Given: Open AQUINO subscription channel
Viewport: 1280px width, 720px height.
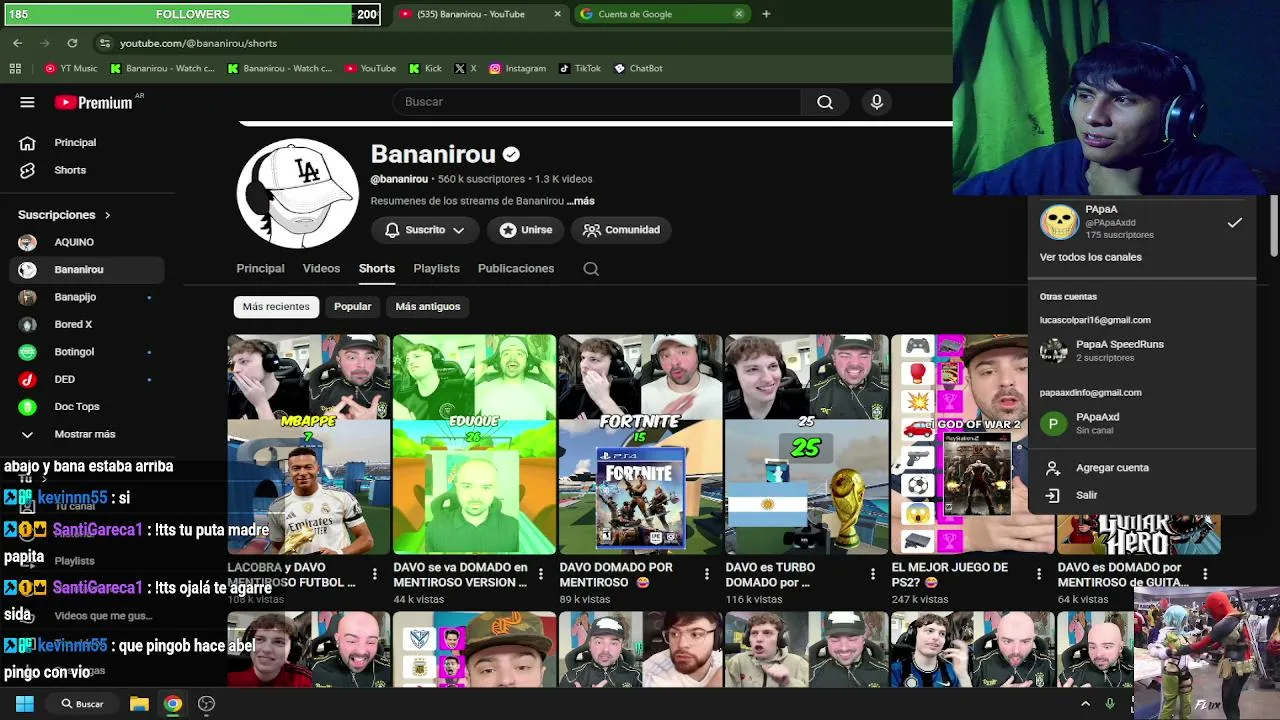Looking at the screenshot, I should coord(87,242).
